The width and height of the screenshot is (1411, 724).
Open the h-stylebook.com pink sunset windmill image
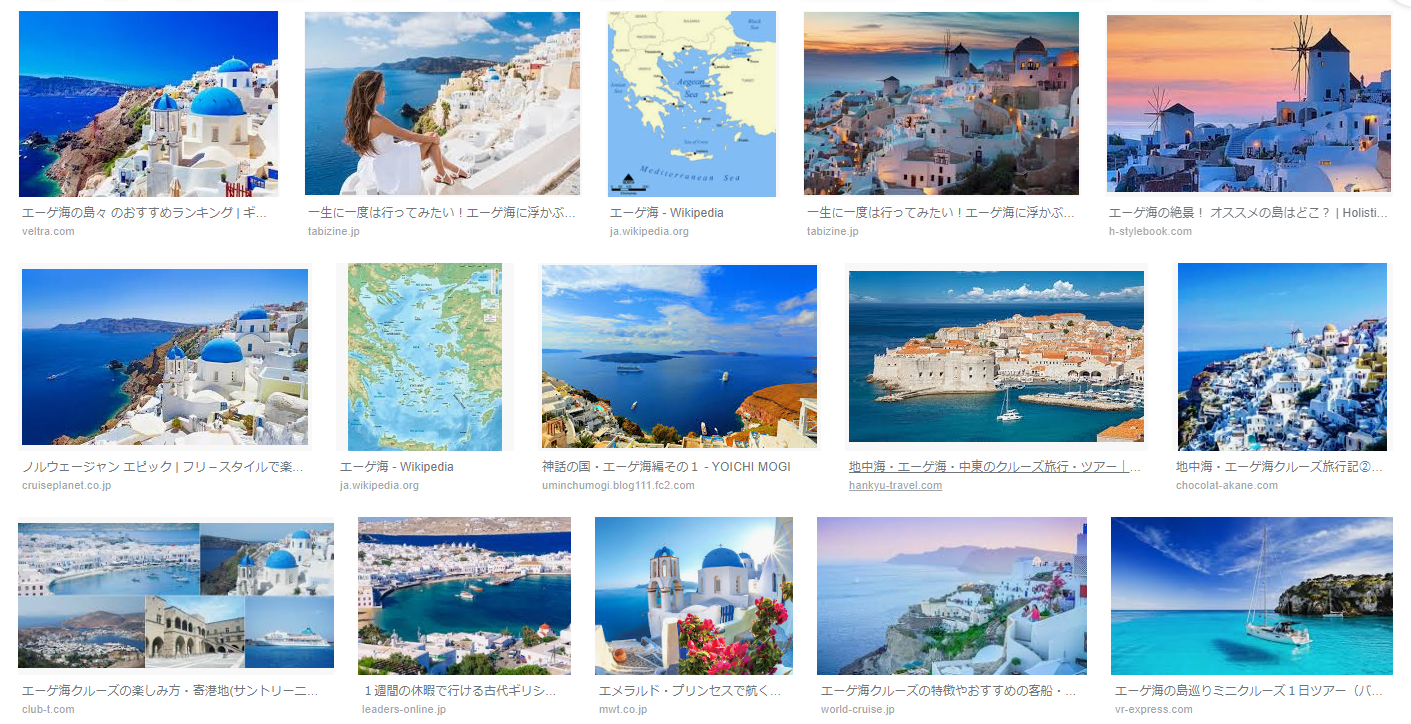(1249, 103)
